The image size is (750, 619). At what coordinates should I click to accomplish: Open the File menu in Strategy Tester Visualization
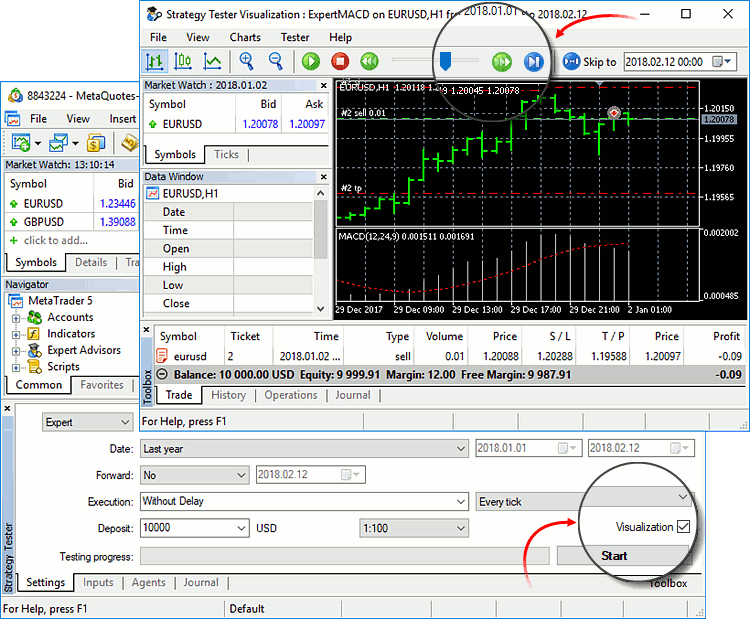158,37
